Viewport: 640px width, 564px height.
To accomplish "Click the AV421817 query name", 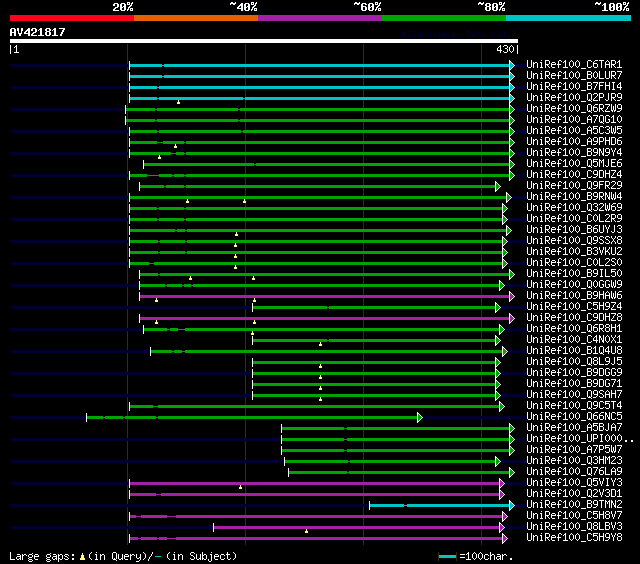I will click(38, 32).
